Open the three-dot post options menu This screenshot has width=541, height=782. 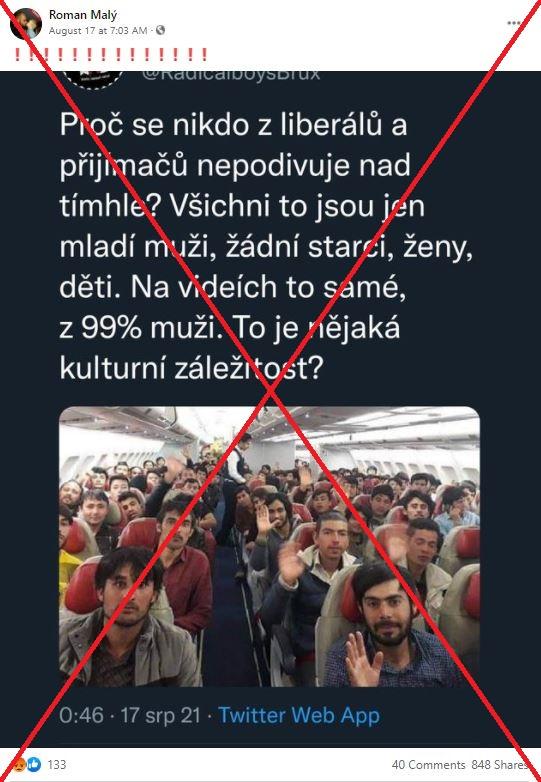(514, 23)
